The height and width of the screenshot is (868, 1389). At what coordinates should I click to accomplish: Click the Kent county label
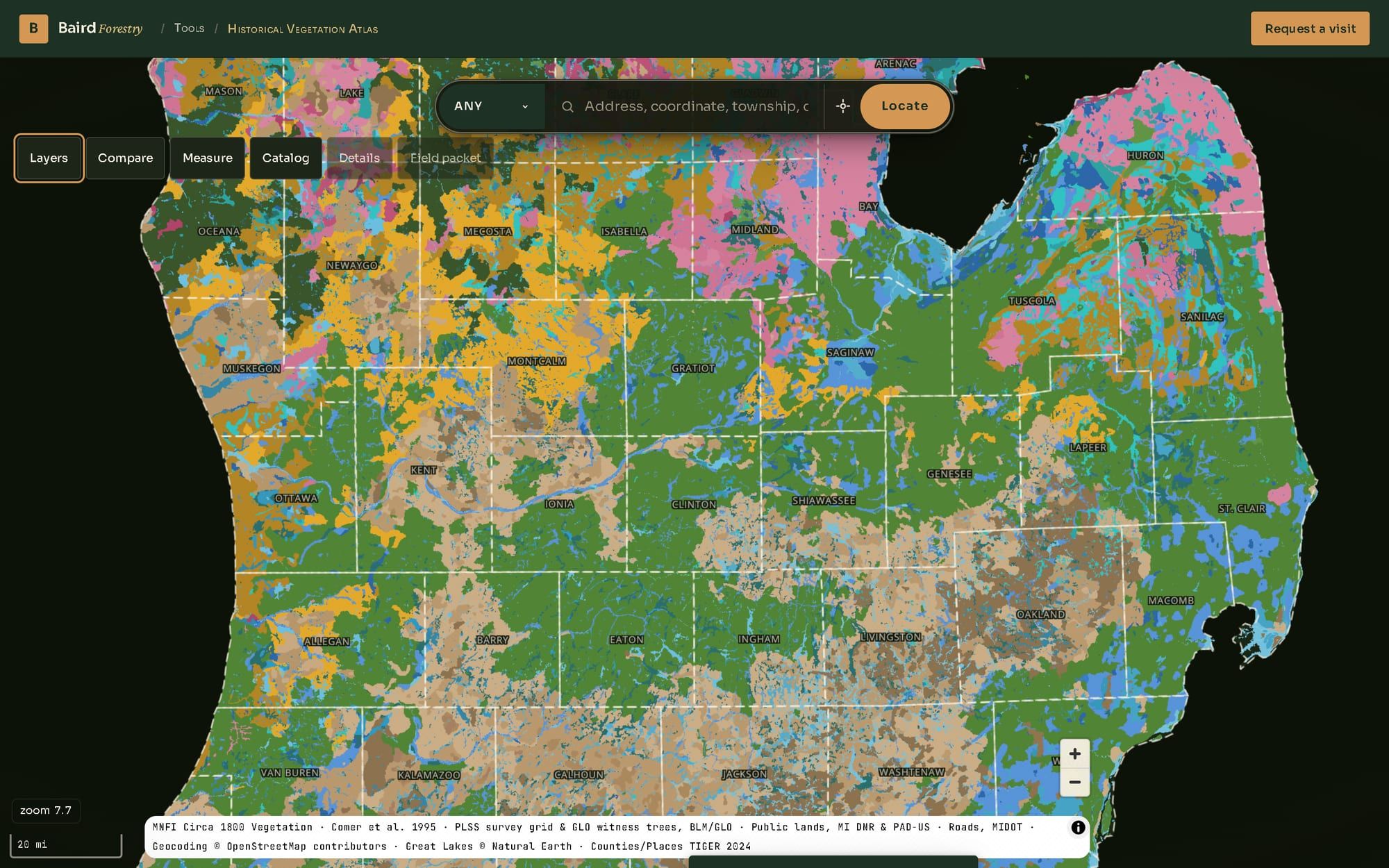[x=424, y=471]
